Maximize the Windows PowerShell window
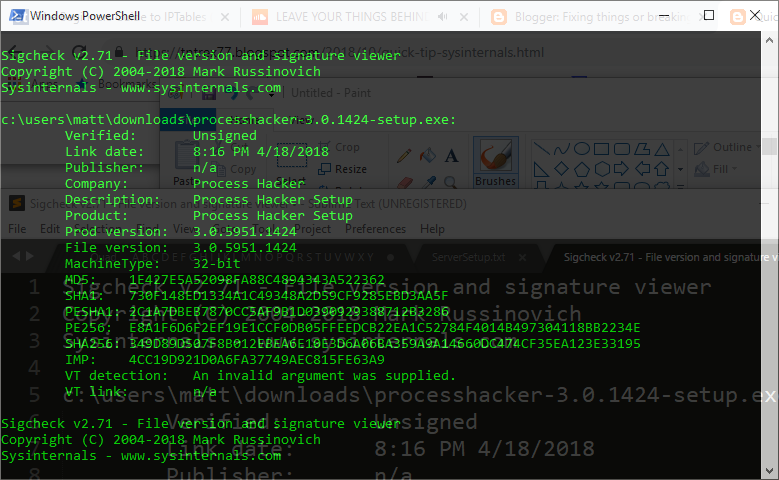 pyautogui.click(x=709, y=15)
